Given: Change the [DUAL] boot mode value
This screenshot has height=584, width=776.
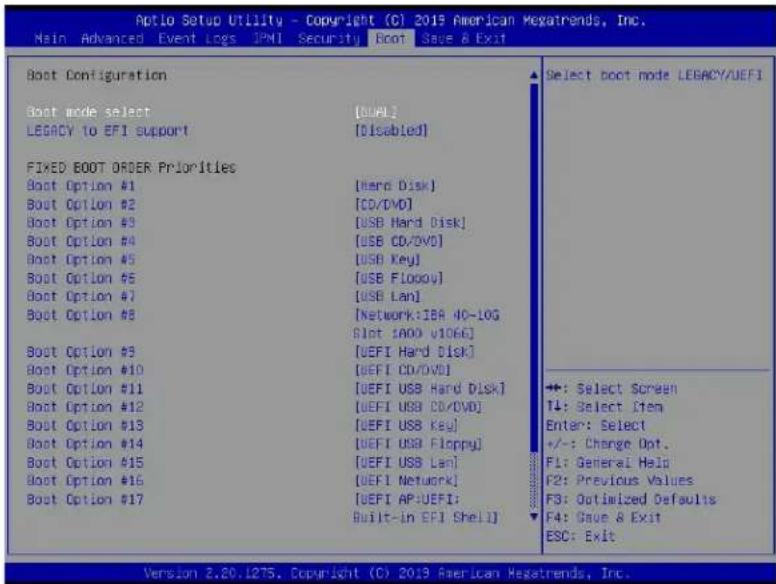Looking at the screenshot, I should [x=376, y=112].
